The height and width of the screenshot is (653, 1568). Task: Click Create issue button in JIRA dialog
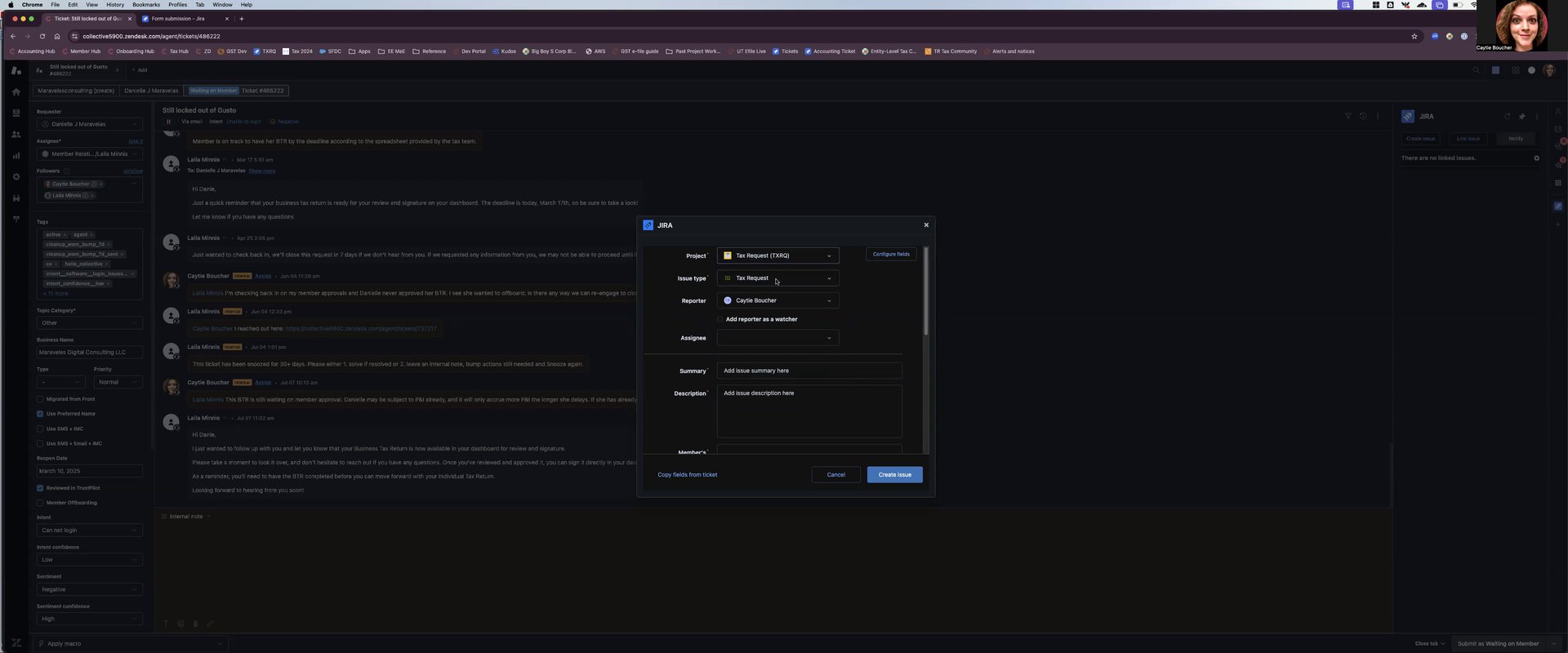coord(895,475)
